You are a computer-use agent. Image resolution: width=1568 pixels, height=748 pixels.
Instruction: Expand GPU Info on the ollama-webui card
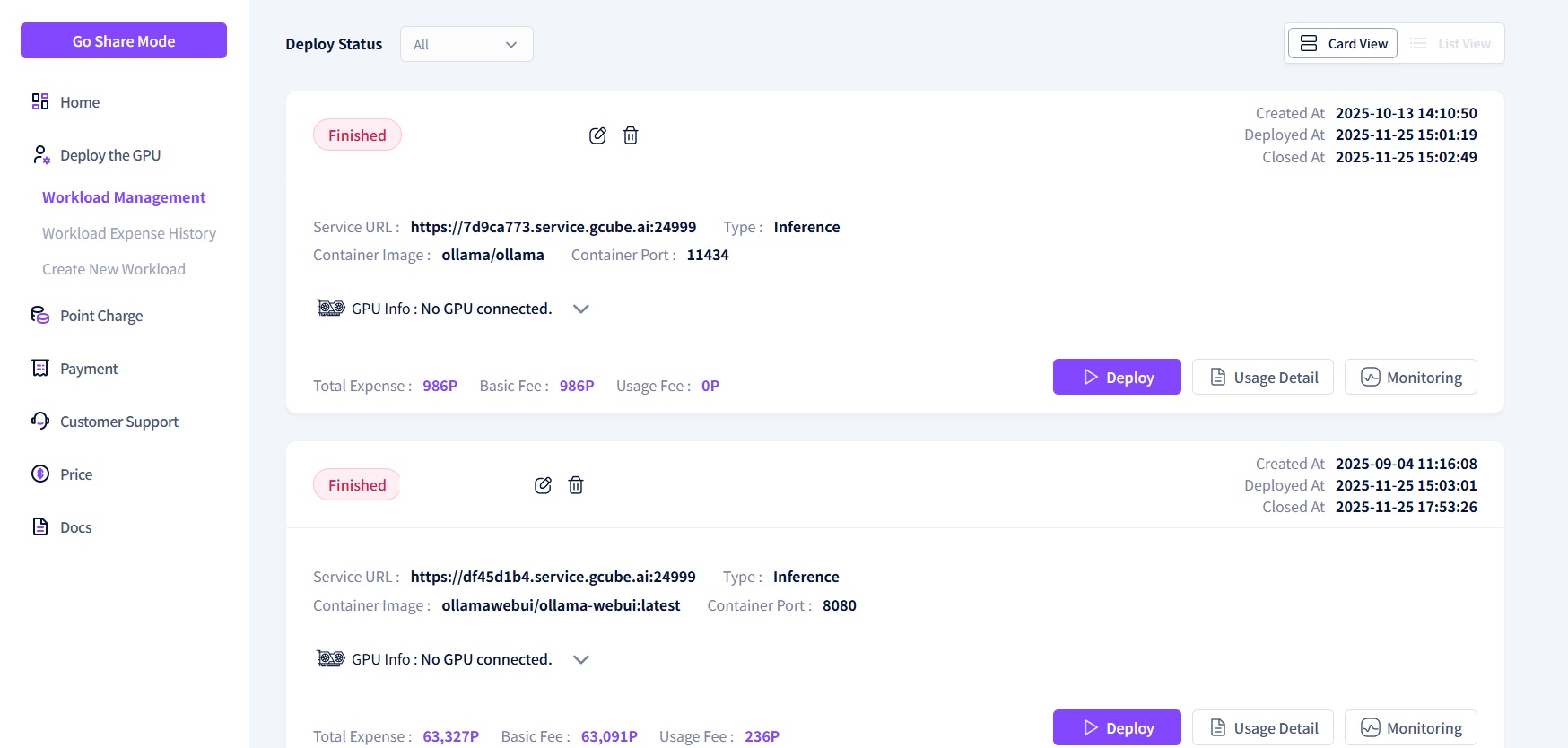pos(581,659)
